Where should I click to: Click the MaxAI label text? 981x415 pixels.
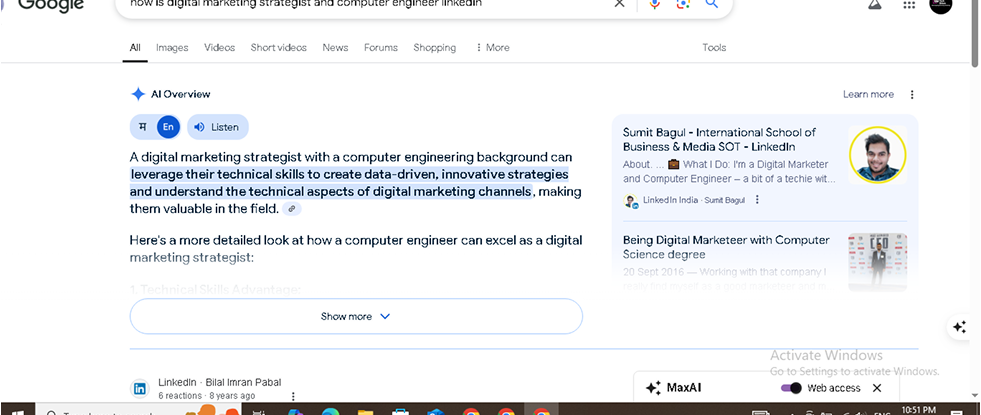pos(684,388)
